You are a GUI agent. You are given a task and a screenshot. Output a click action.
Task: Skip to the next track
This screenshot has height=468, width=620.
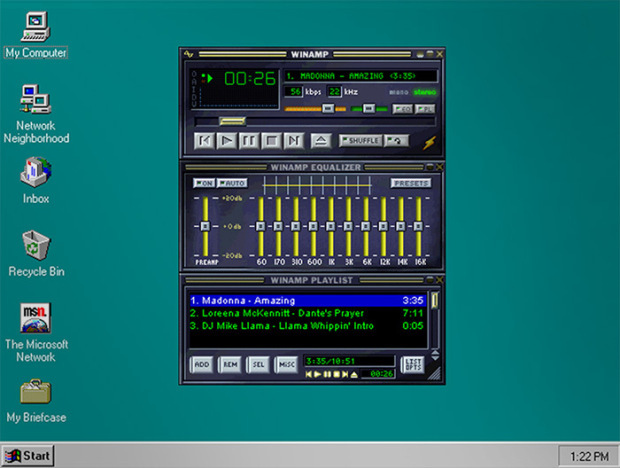[x=294, y=141]
